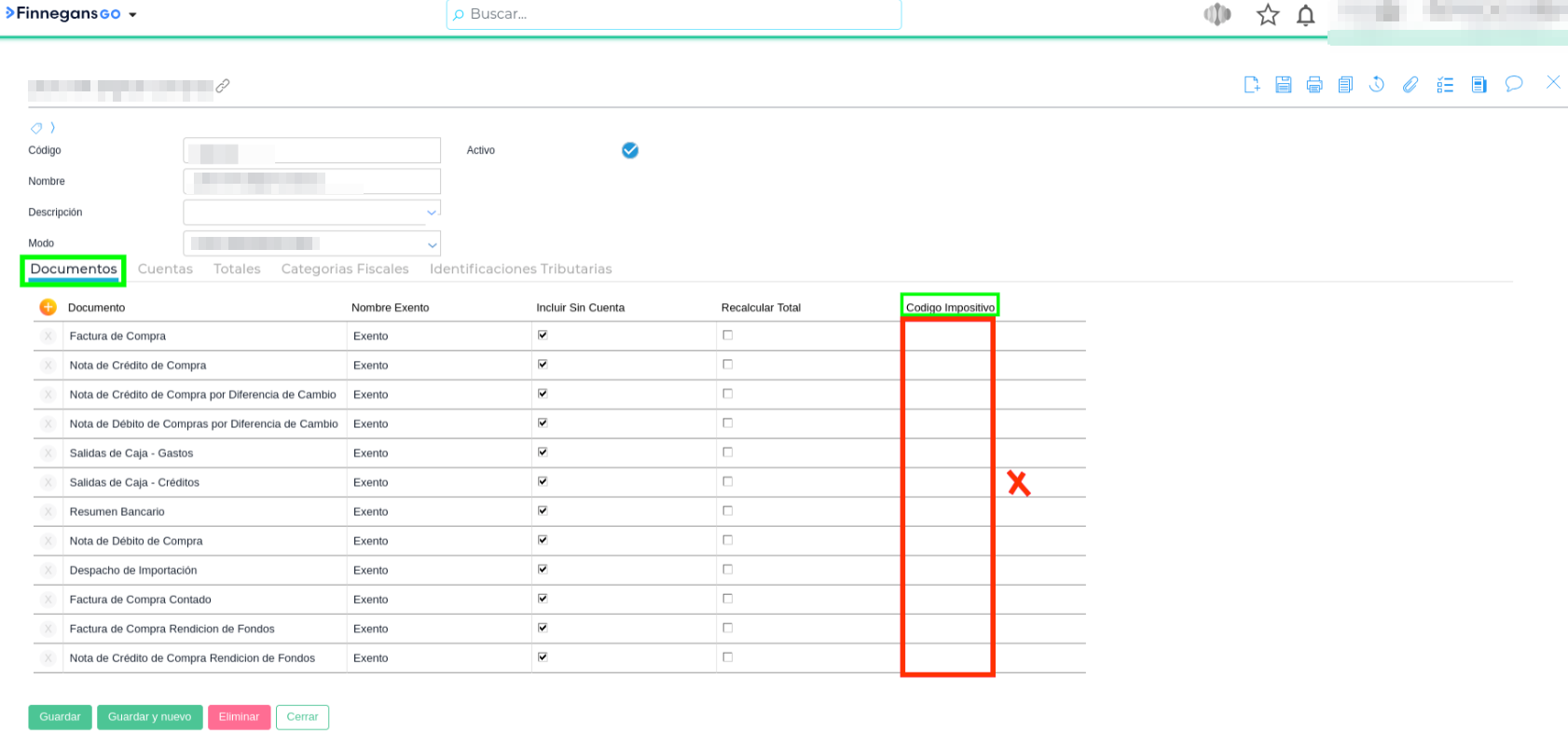The image size is (1568, 734).
Task: Click the new document icon in toolbar
Action: (1251, 85)
